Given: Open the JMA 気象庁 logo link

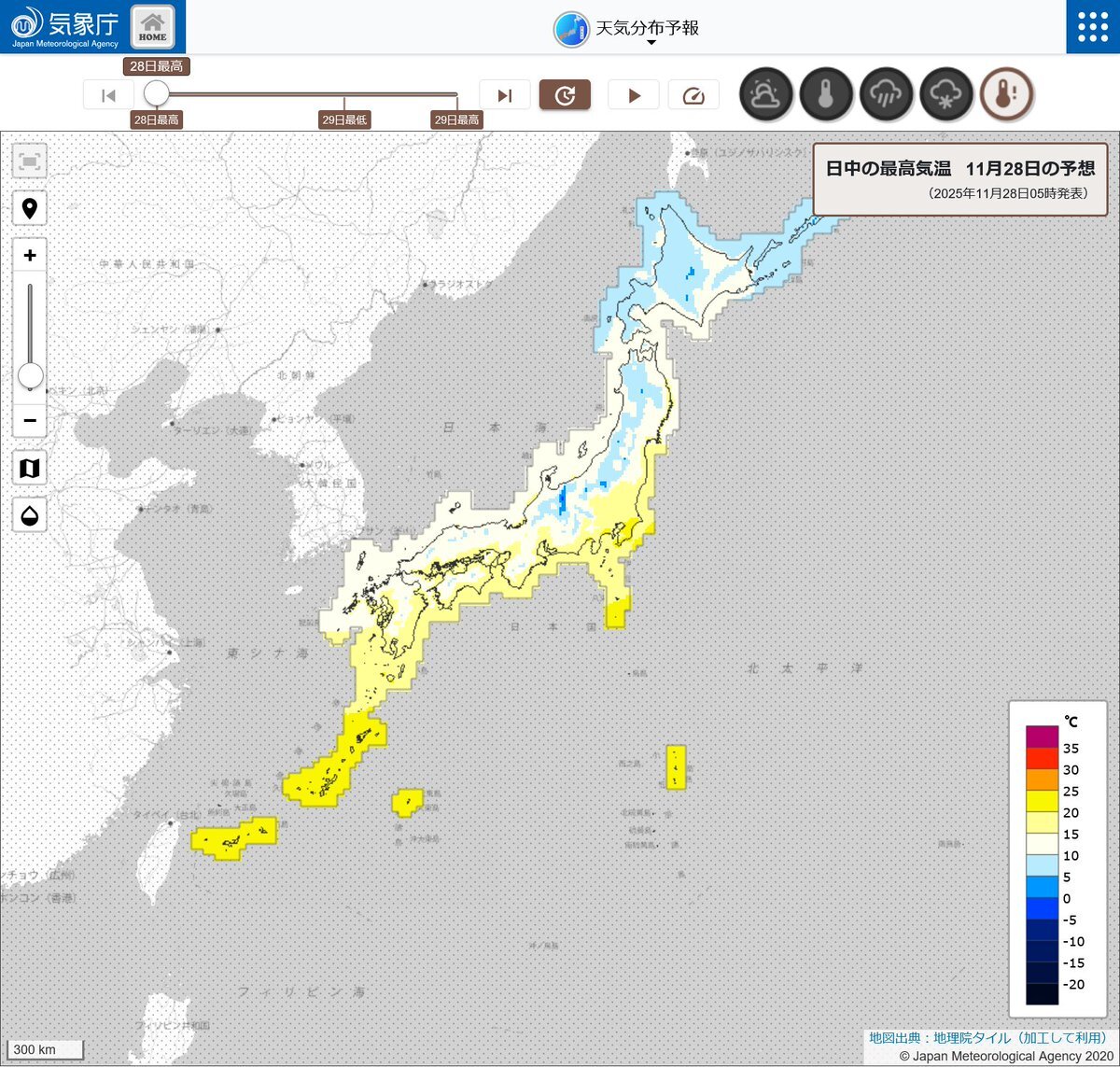Looking at the screenshot, I should click(x=64, y=26).
